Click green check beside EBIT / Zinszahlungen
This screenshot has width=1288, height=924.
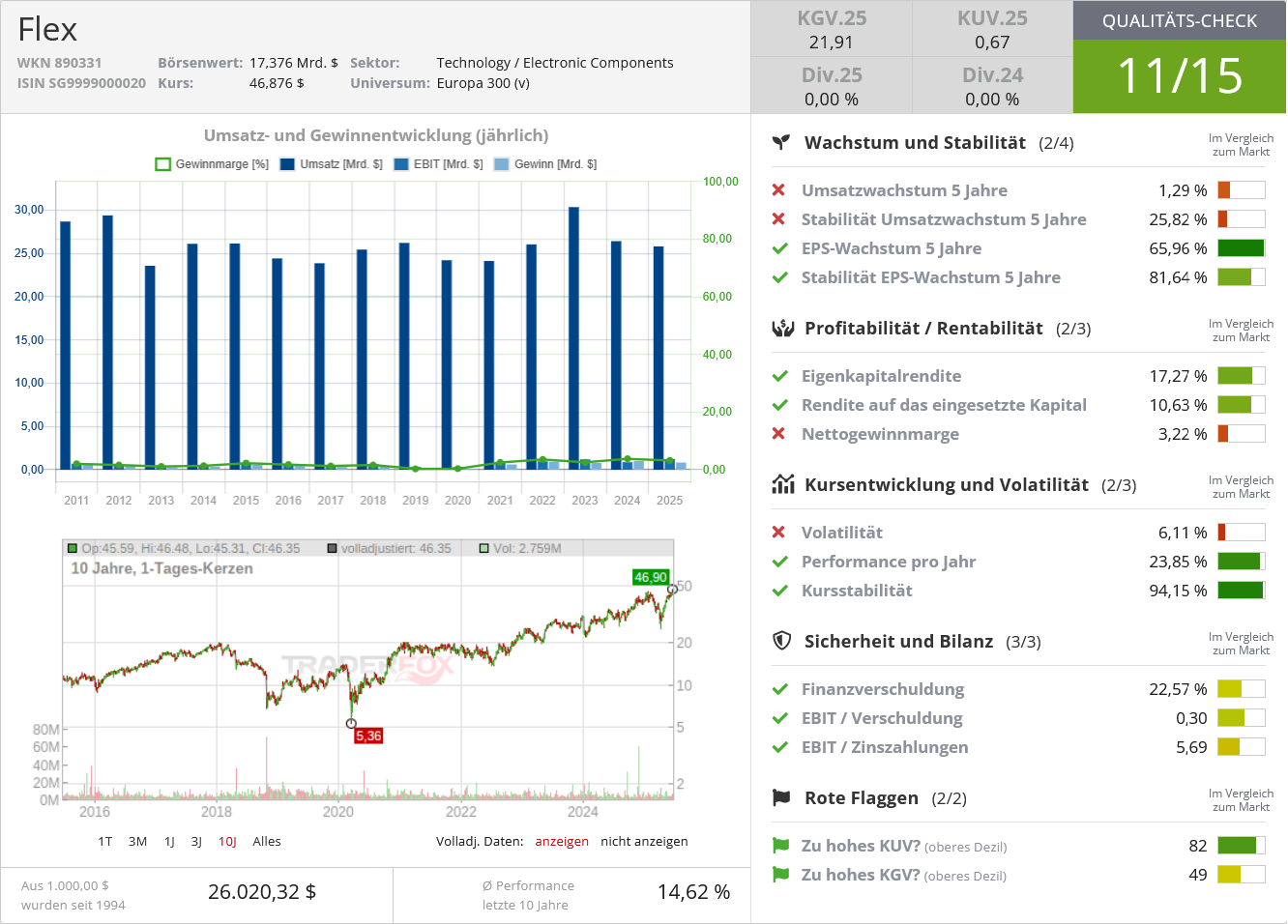click(779, 747)
